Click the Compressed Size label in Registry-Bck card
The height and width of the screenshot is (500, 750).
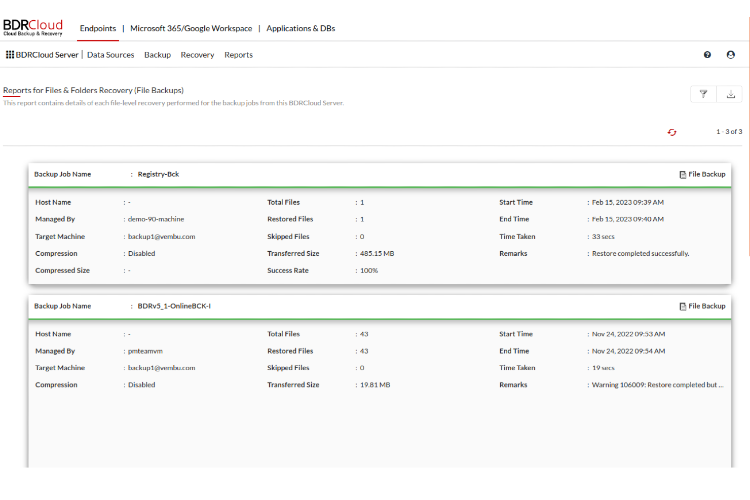tap(62, 270)
